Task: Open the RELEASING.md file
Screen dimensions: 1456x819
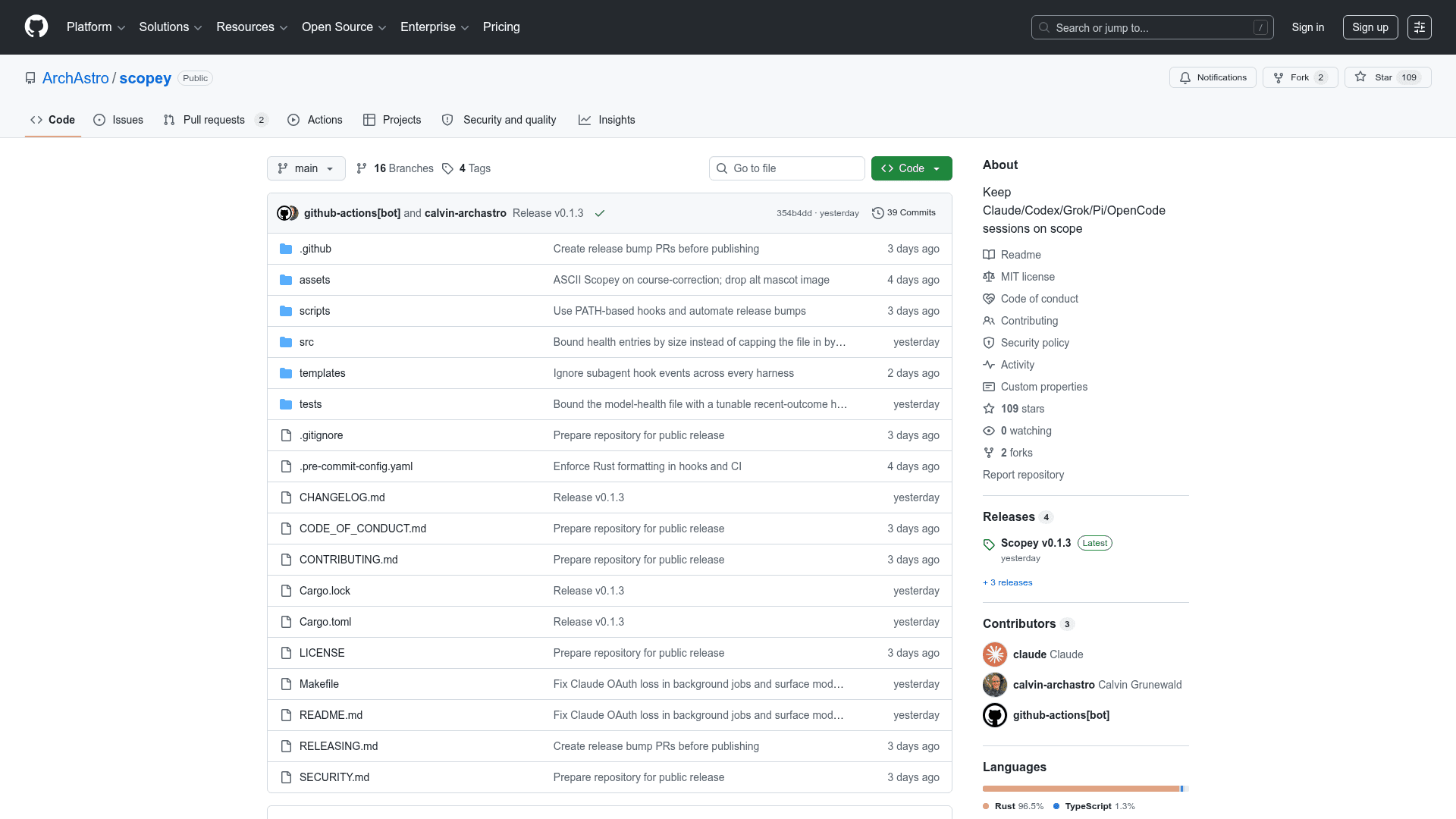Action: pyautogui.click(x=338, y=746)
